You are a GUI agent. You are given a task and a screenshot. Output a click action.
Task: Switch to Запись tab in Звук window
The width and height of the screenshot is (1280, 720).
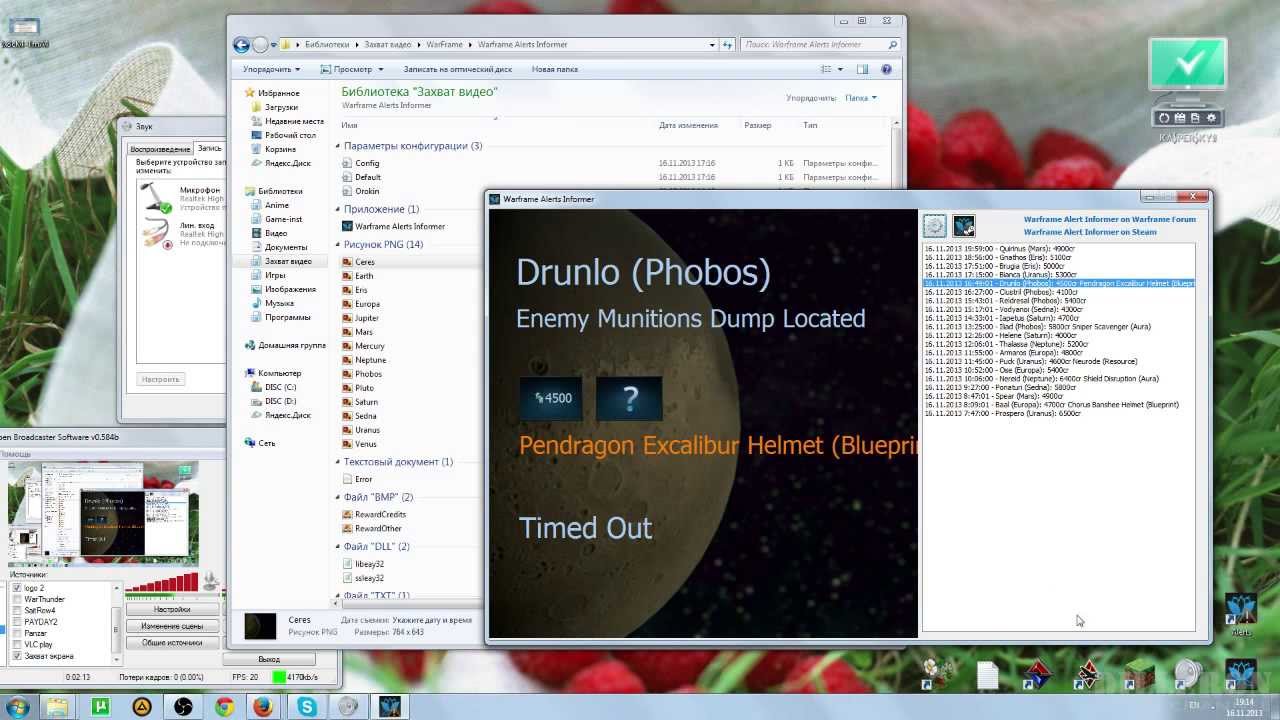[x=209, y=148]
